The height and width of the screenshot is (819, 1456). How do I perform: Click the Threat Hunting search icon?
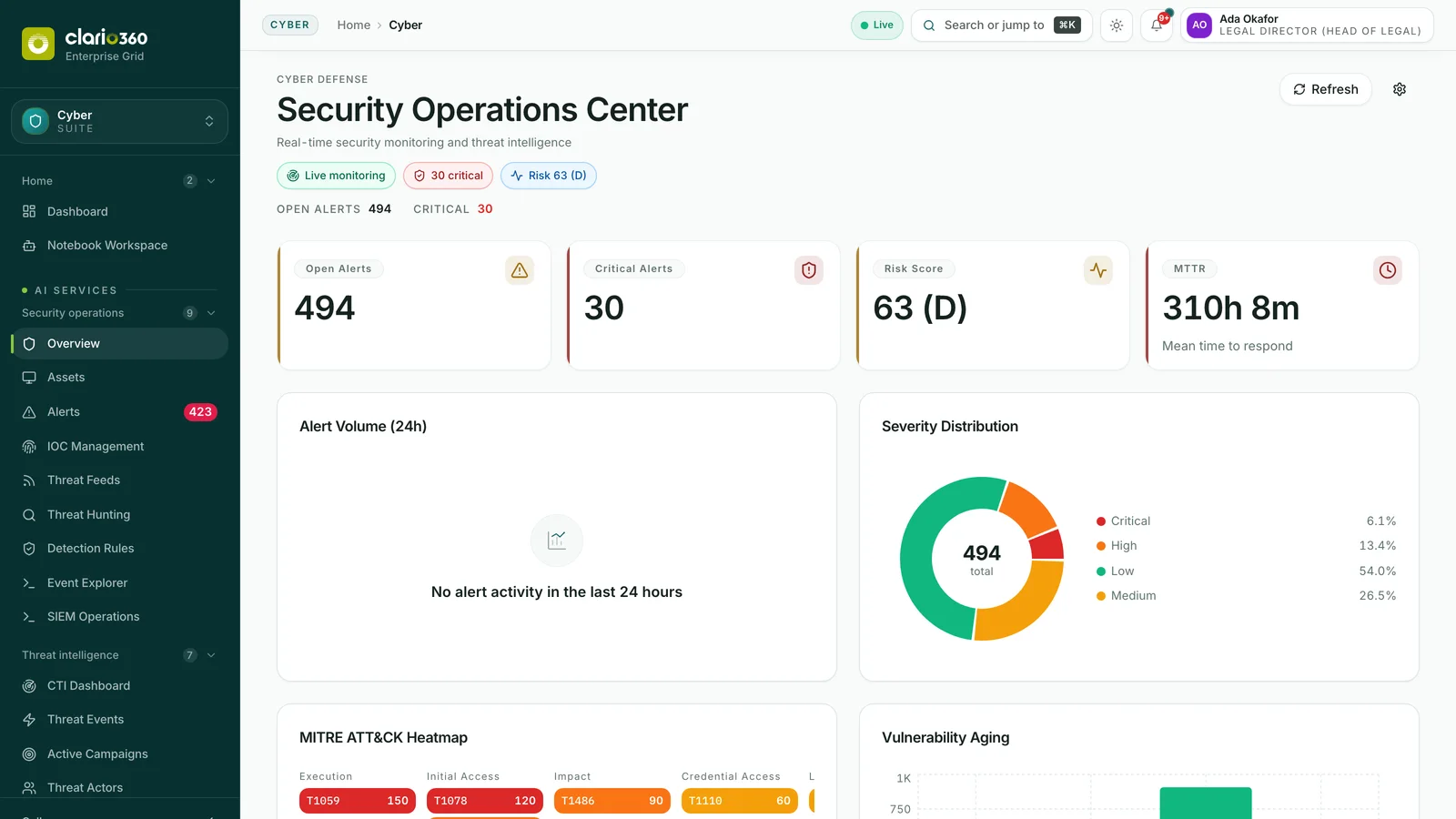(x=29, y=515)
